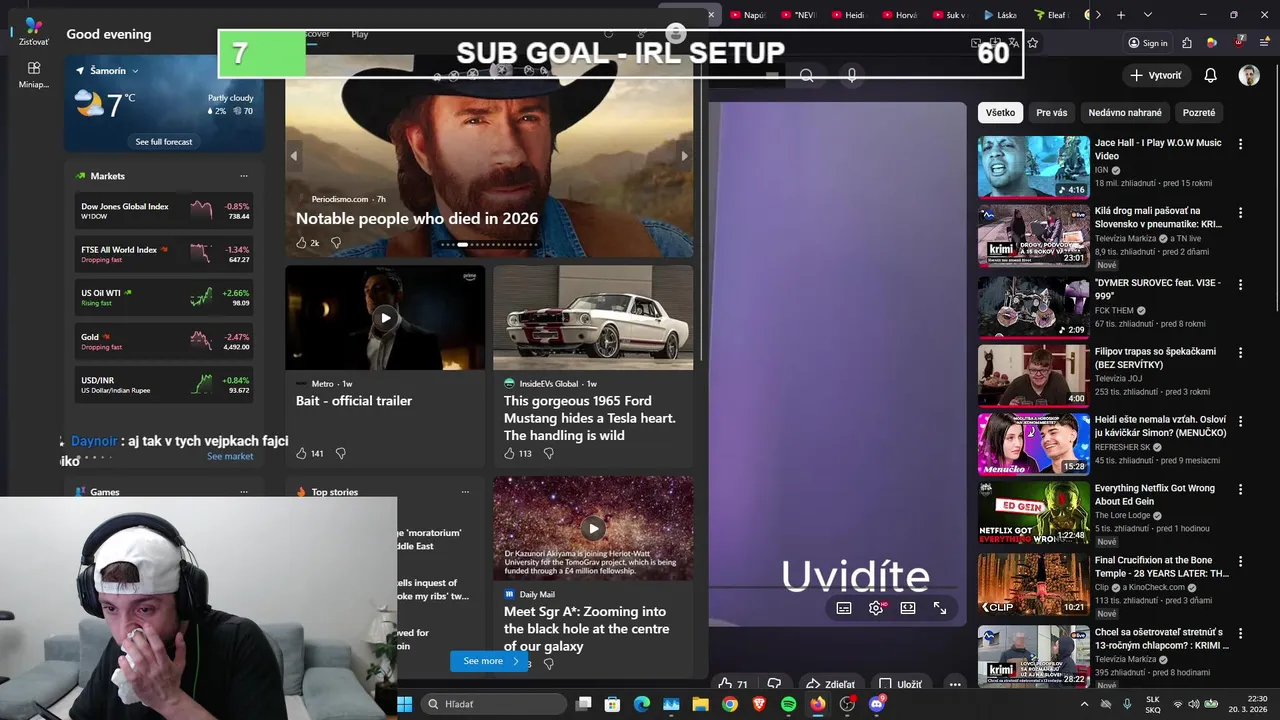
Task: Open Spotify from the taskbar
Action: 788,704
